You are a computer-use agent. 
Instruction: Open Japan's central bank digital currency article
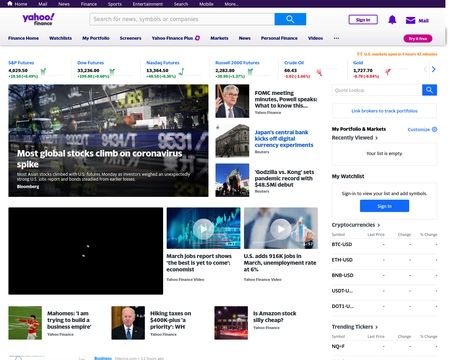[284, 139]
